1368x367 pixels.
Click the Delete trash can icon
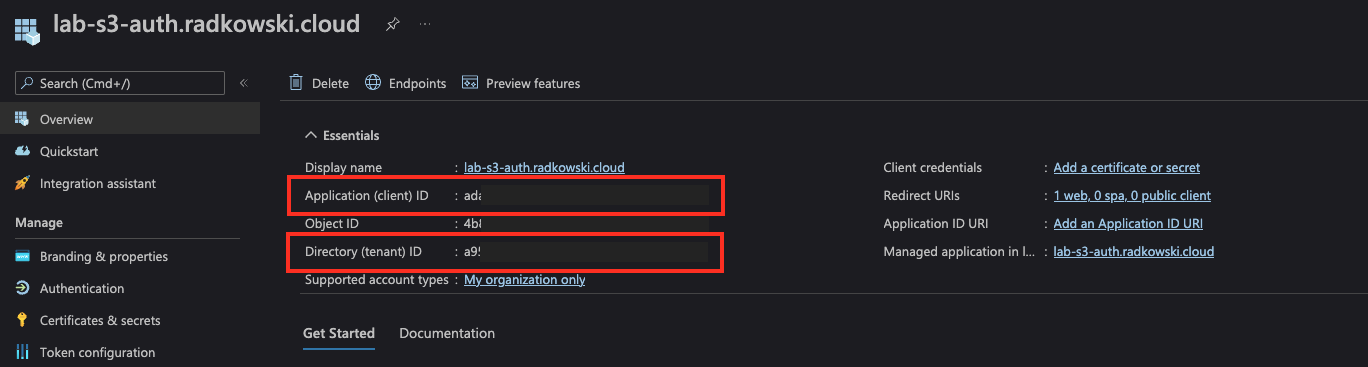tap(296, 82)
